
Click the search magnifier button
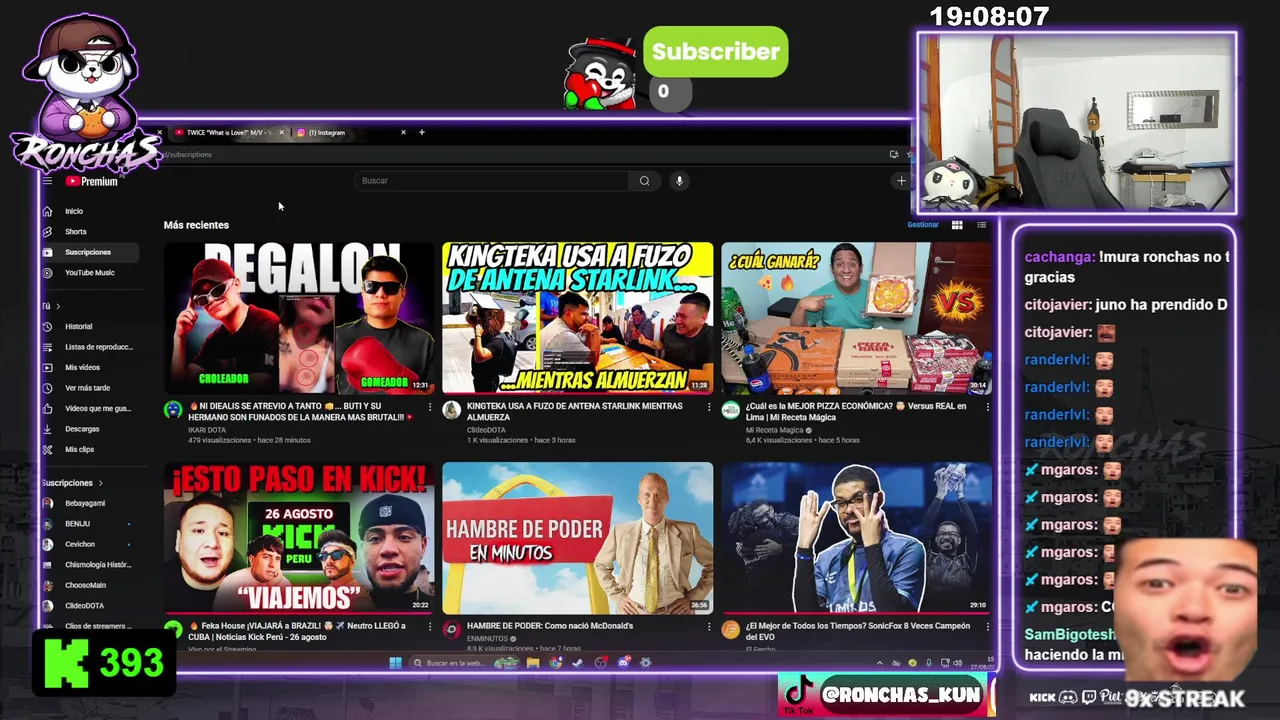point(644,181)
